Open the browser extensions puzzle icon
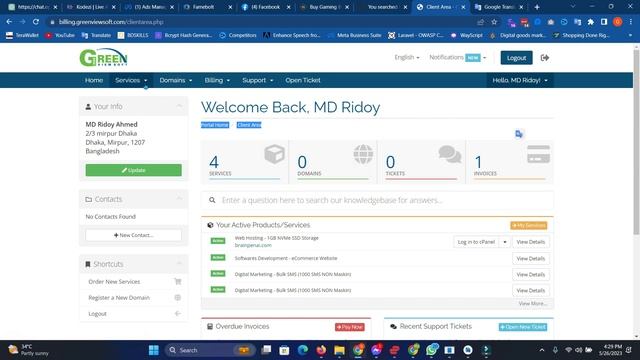640x360 pixels. point(591,22)
